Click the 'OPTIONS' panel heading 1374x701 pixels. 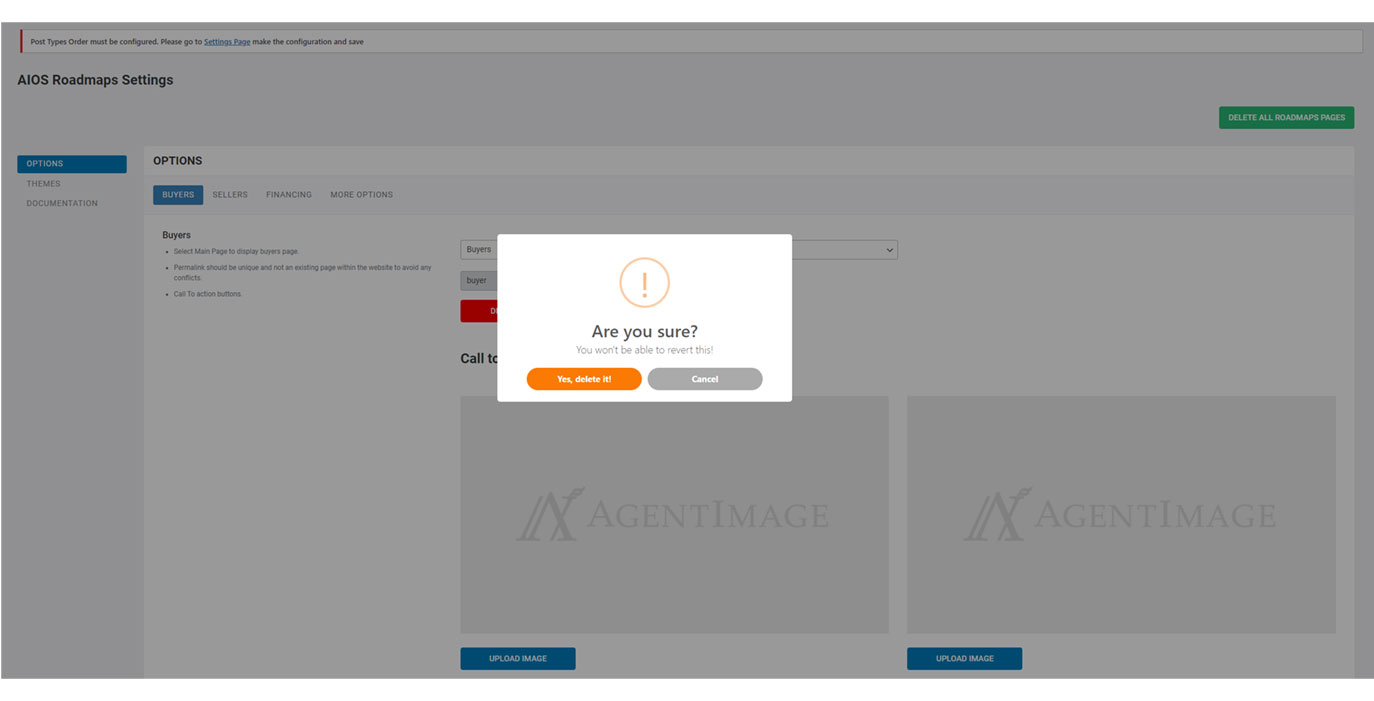tap(178, 161)
